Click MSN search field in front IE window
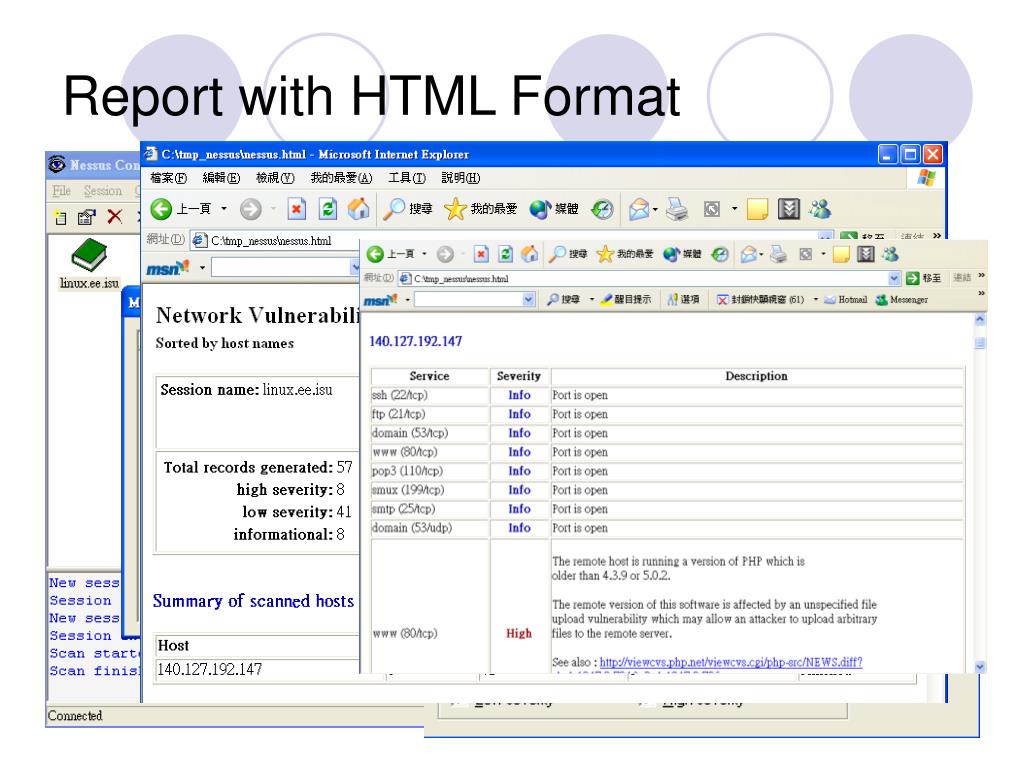1024x768 pixels. (x=469, y=299)
